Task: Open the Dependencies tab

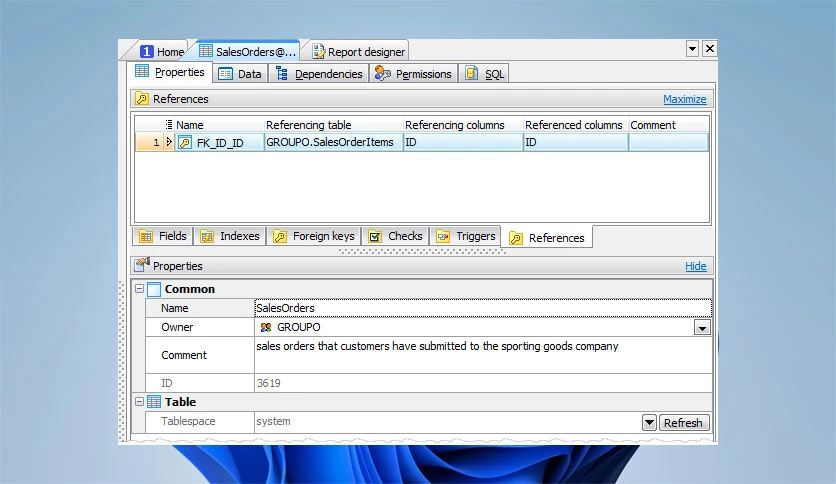Action: tap(319, 74)
